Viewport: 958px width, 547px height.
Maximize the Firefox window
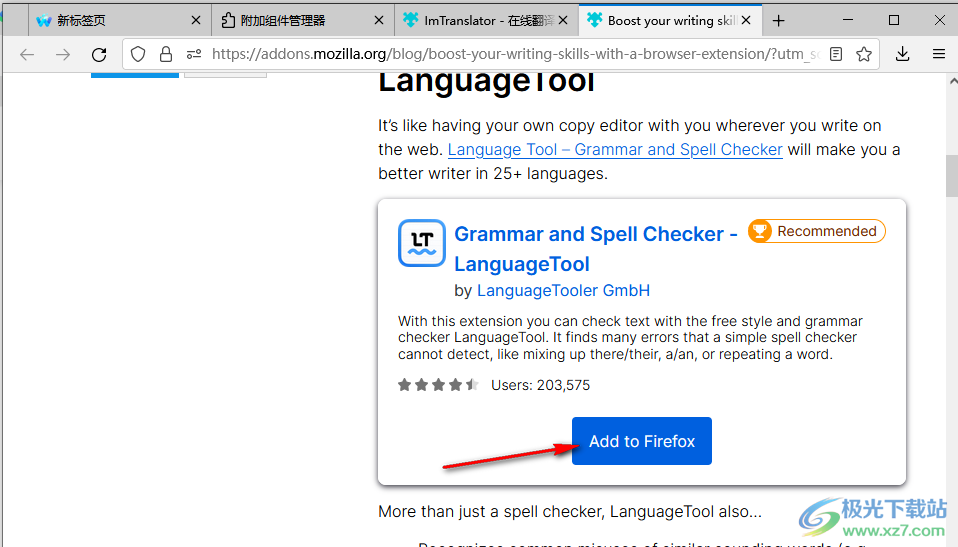894,20
